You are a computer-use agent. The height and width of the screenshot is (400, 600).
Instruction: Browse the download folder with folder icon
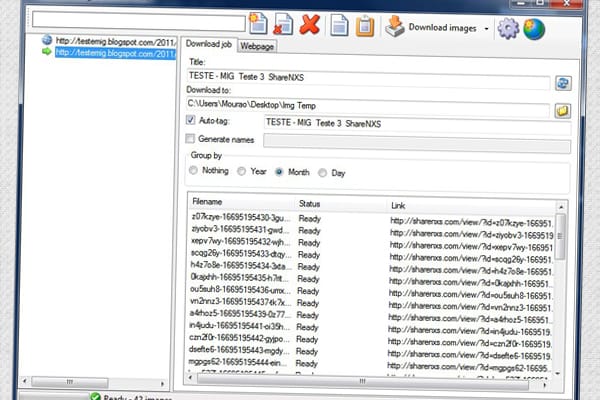pyautogui.click(x=562, y=111)
